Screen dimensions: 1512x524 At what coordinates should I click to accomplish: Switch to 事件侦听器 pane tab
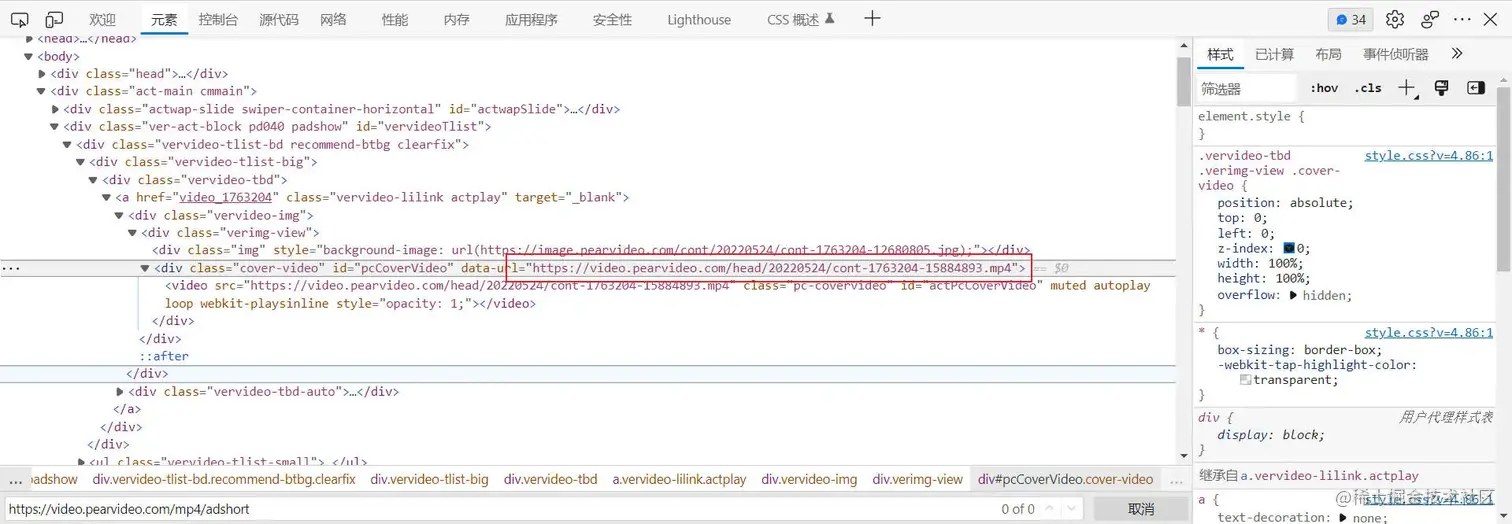click(x=1395, y=54)
